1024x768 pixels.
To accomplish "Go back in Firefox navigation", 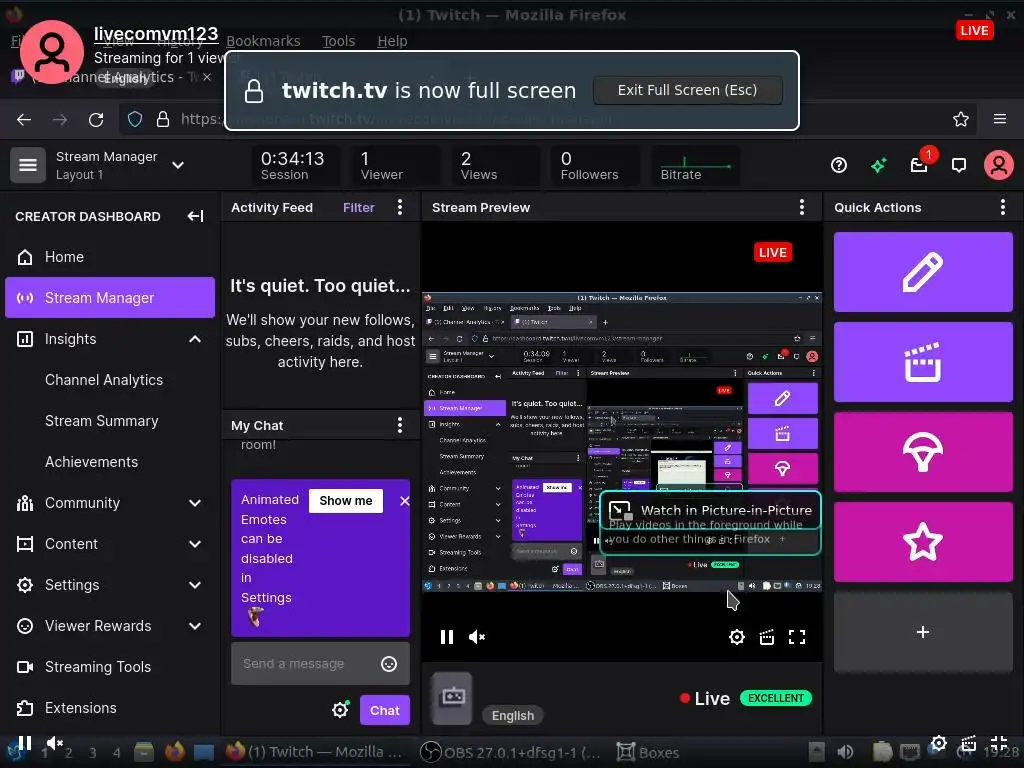I will [x=24, y=120].
